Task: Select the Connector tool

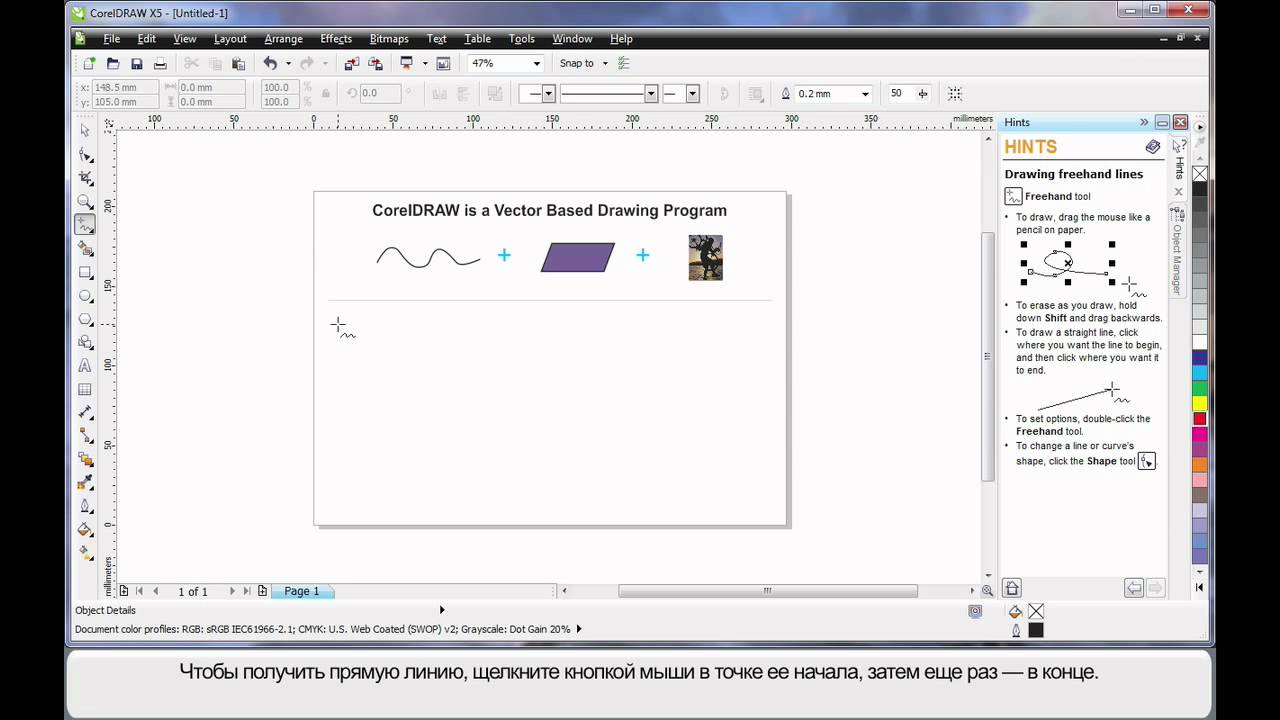Action: (85, 437)
